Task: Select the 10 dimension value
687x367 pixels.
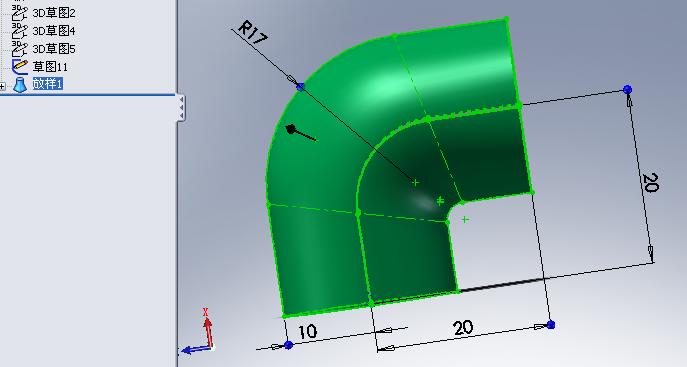Action: (307, 331)
